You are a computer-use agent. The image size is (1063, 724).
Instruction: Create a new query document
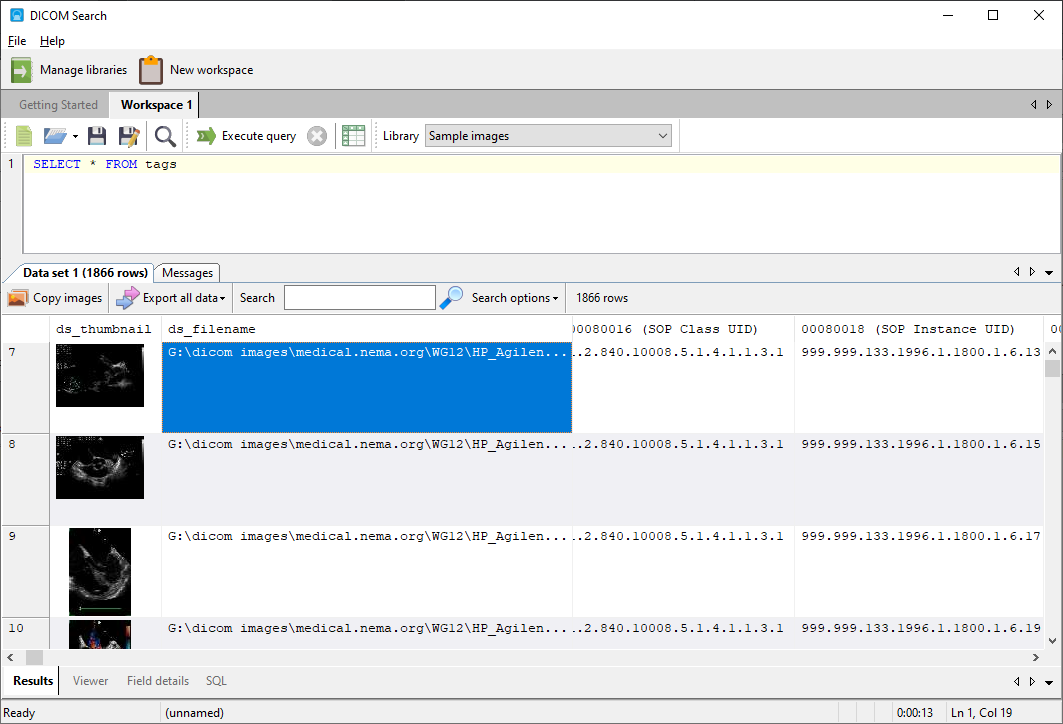point(21,135)
